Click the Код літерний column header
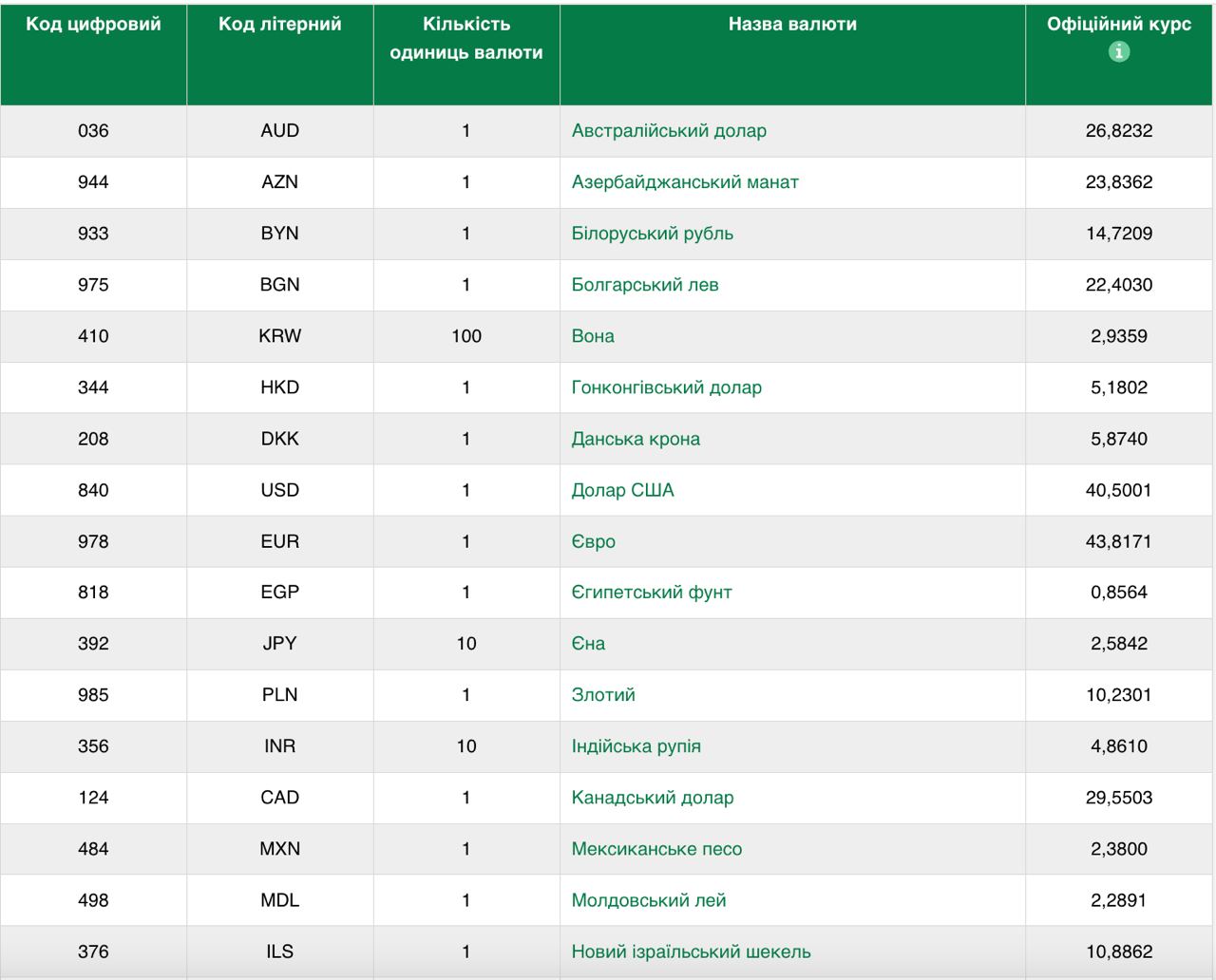1216x980 pixels. coord(279,25)
